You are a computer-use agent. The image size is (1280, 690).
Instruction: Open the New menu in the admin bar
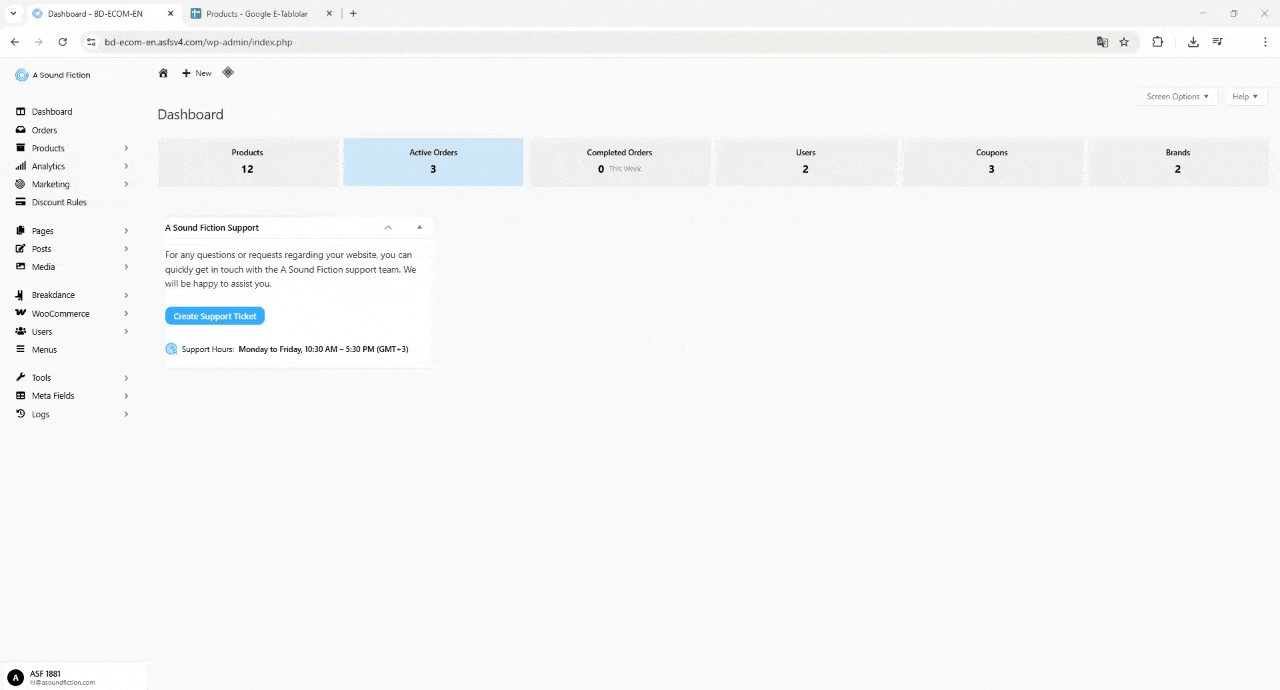(x=196, y=73)
